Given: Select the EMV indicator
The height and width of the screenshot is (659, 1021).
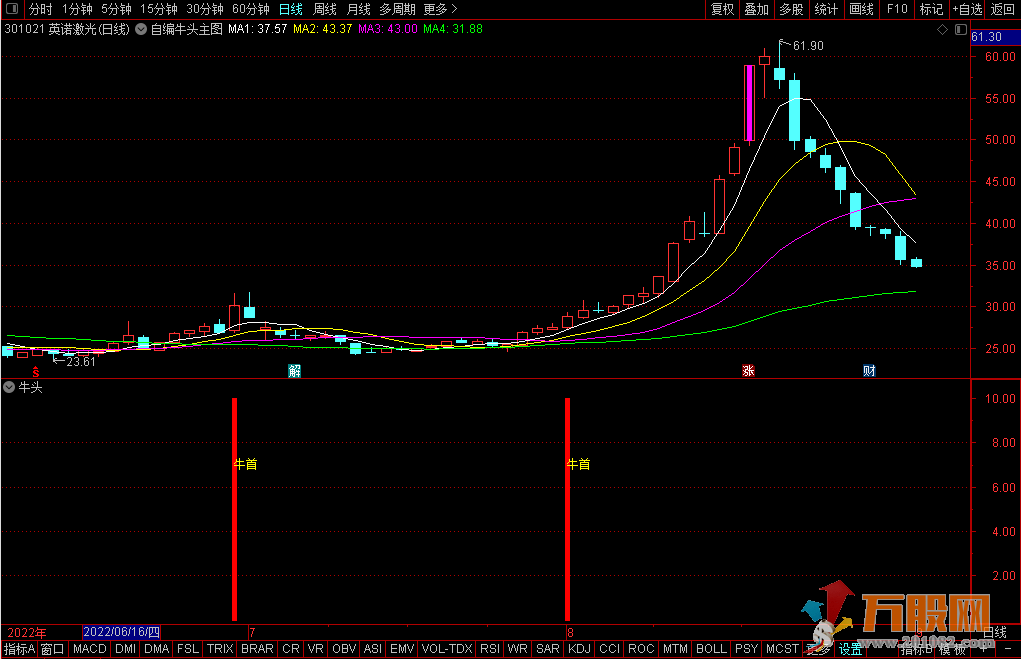Looking at the screenshot, I should 402,649.
